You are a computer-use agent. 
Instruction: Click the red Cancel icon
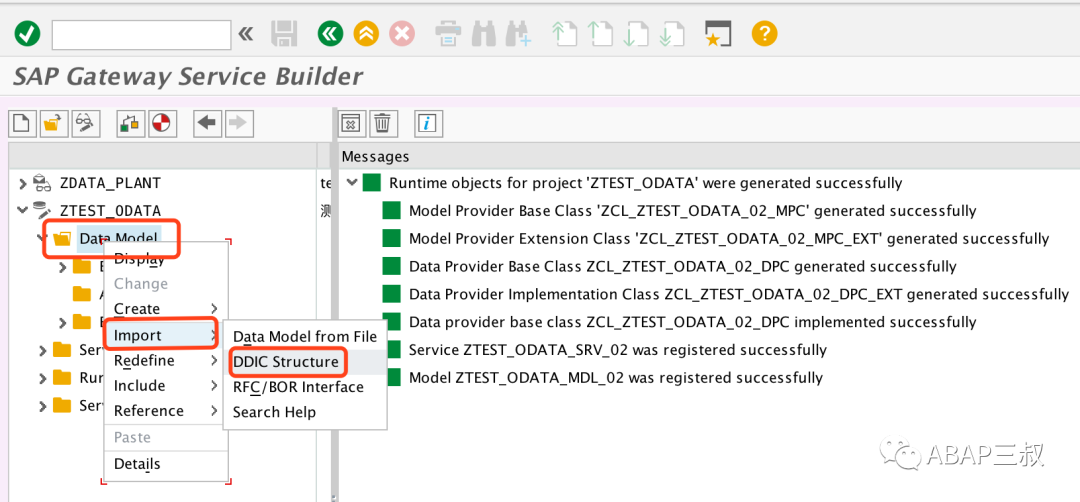point(402,33)
